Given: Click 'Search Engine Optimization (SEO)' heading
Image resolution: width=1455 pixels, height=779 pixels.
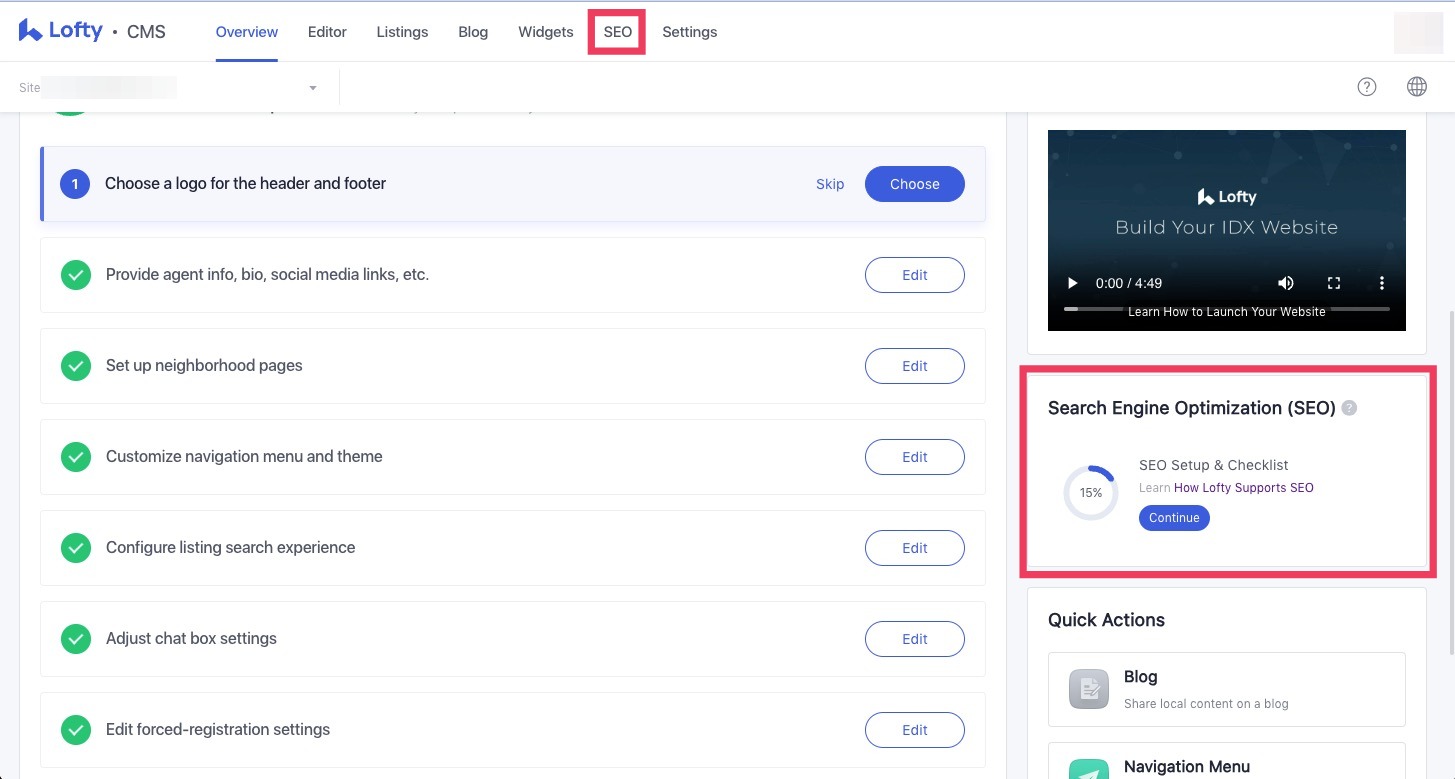Looking at the screenshot, I should pyautogui.click(x=1192, y=408).
